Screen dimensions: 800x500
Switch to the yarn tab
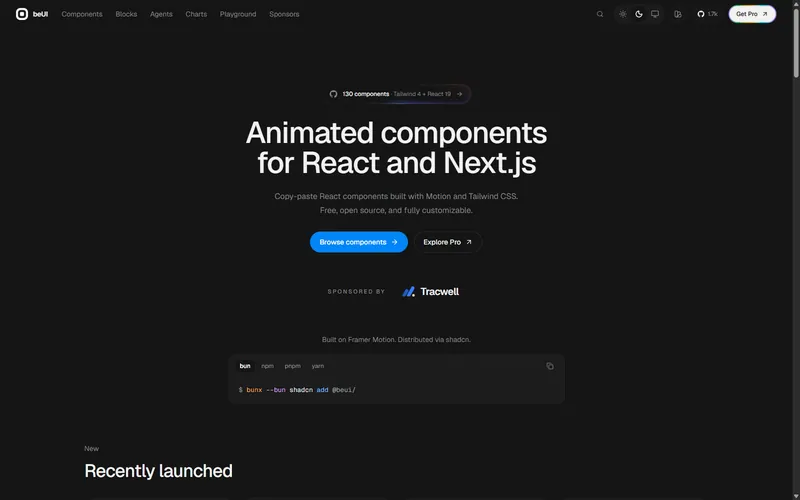click(318, 366)
